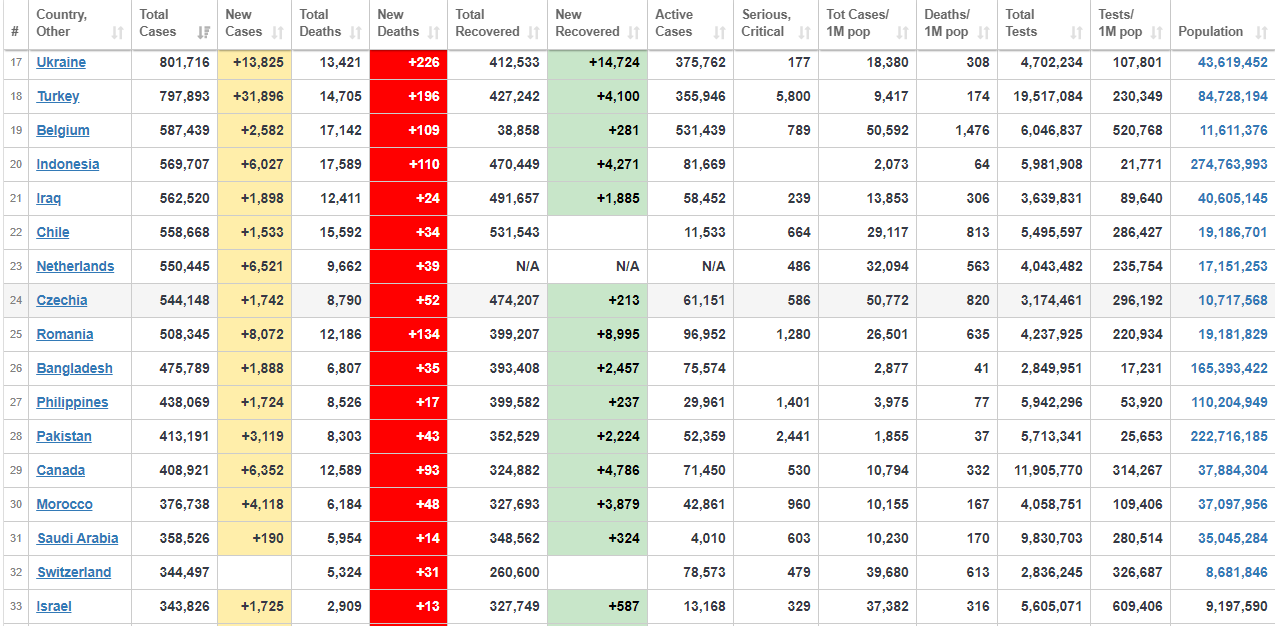
Task: Sort by Total Deaths sort arrows
Action: pos(357,32)
